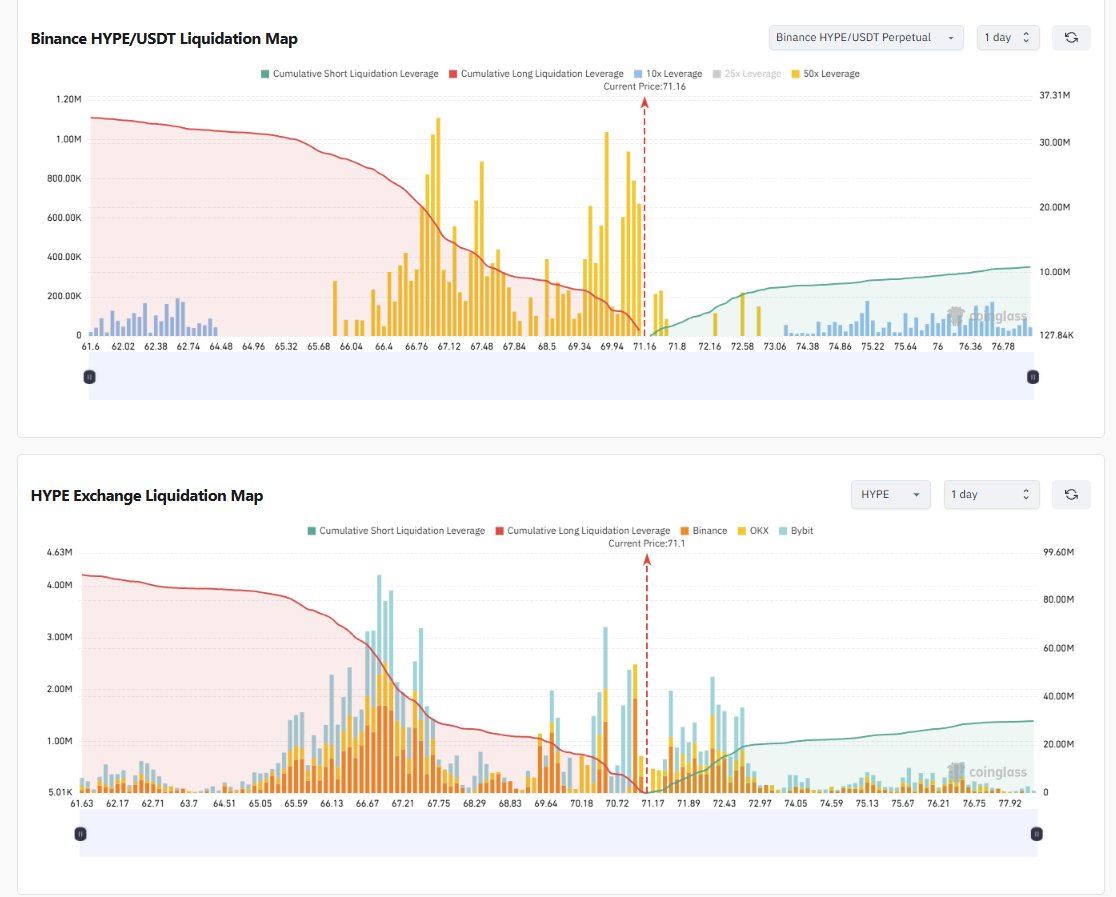Image resolution: width=1116 pixels, height=897 pixels.
Task: Toggle Binance legend series in Exchange map
Action: click(704, 531)
